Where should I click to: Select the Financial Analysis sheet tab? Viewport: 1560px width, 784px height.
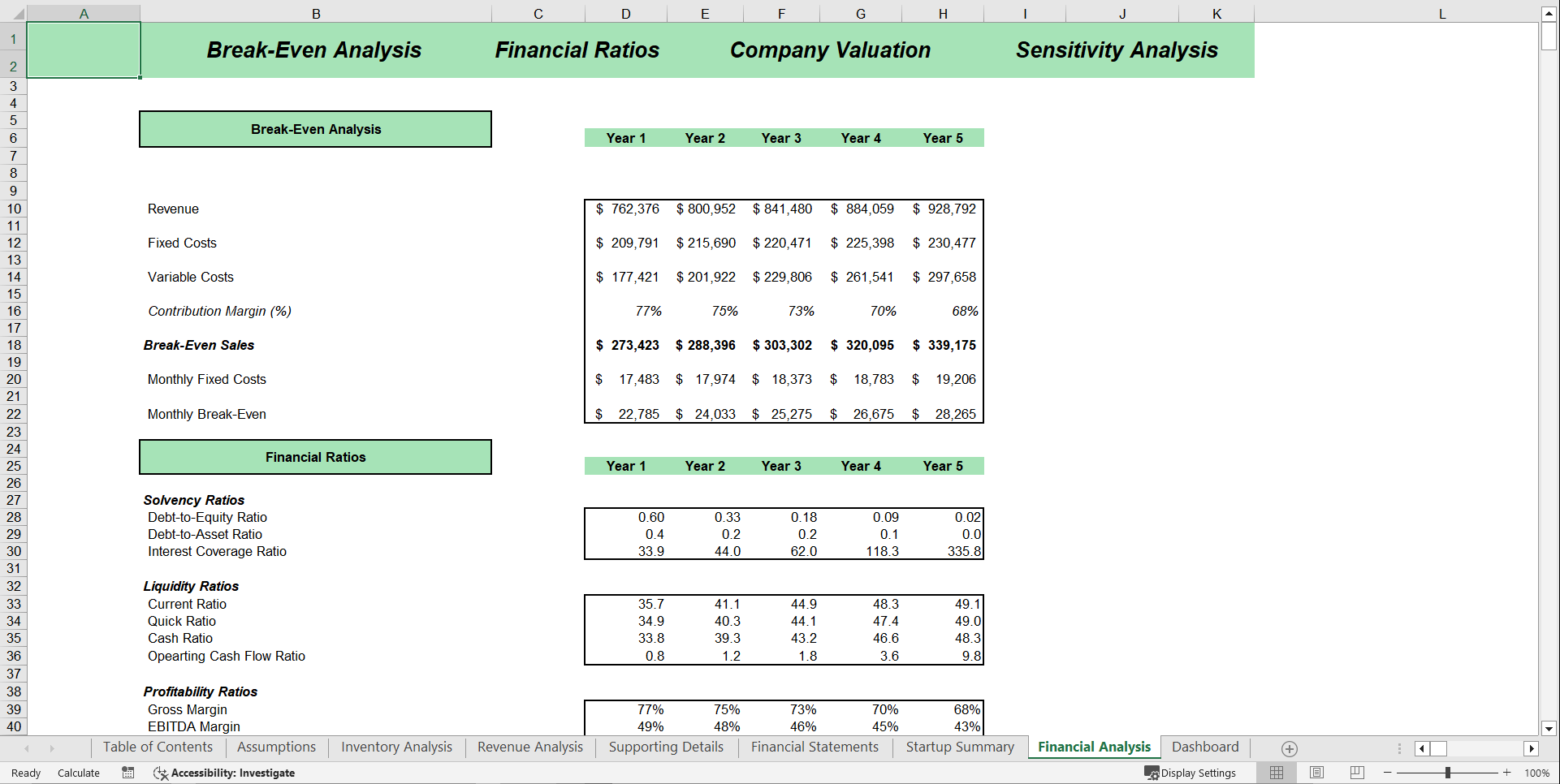pyautogui.click(x=1094, y=747)
